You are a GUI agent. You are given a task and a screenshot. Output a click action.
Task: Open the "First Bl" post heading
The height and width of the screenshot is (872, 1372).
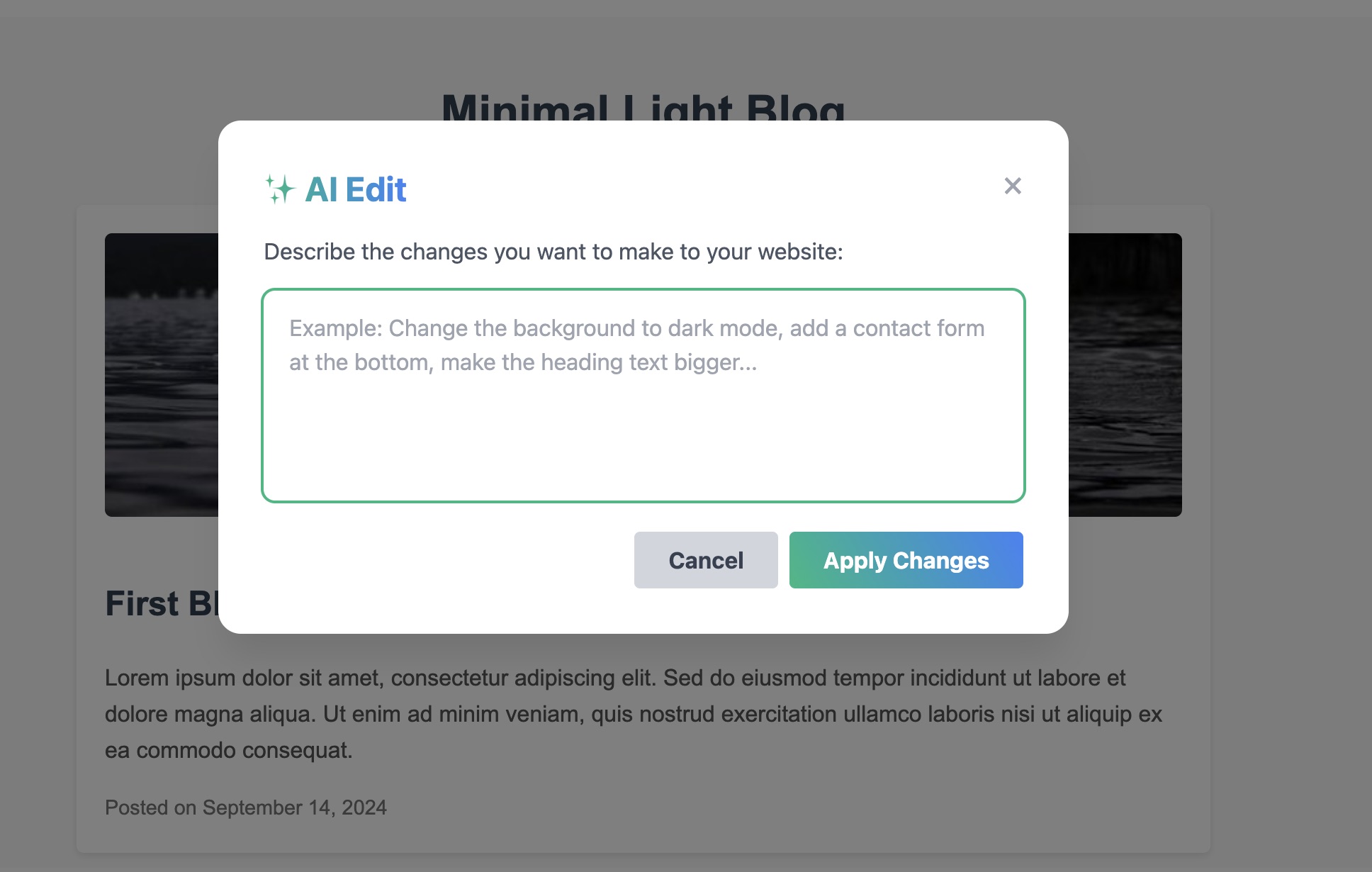point(162,604)
